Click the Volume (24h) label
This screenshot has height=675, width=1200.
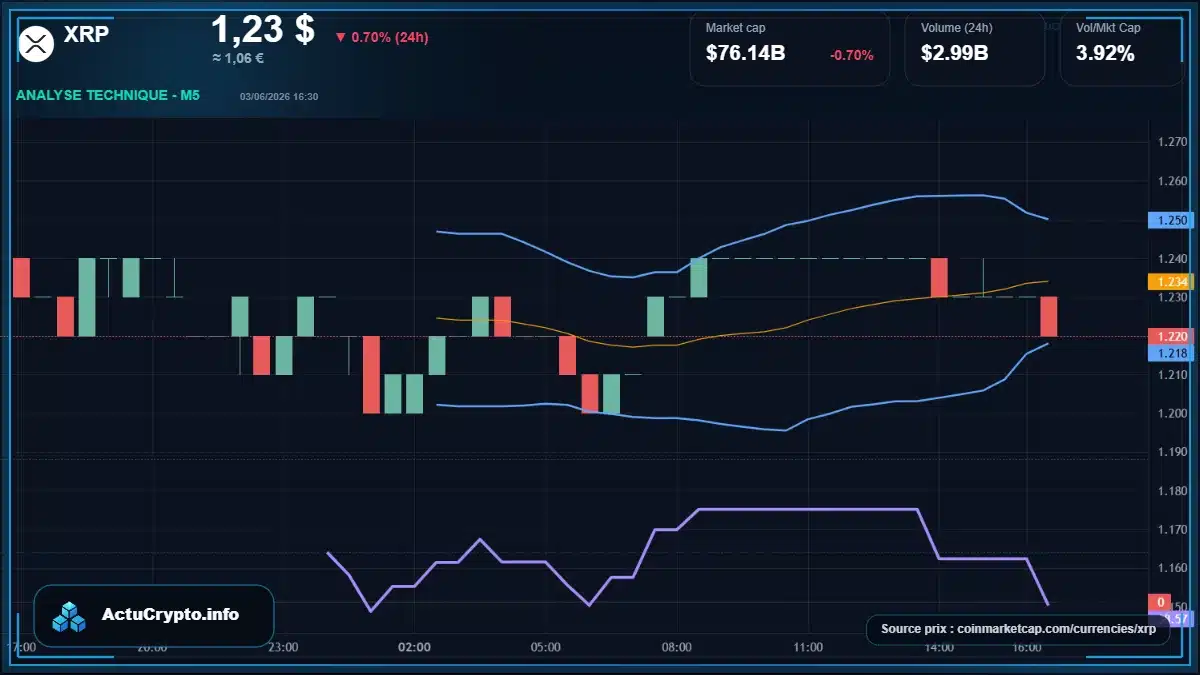955,28
